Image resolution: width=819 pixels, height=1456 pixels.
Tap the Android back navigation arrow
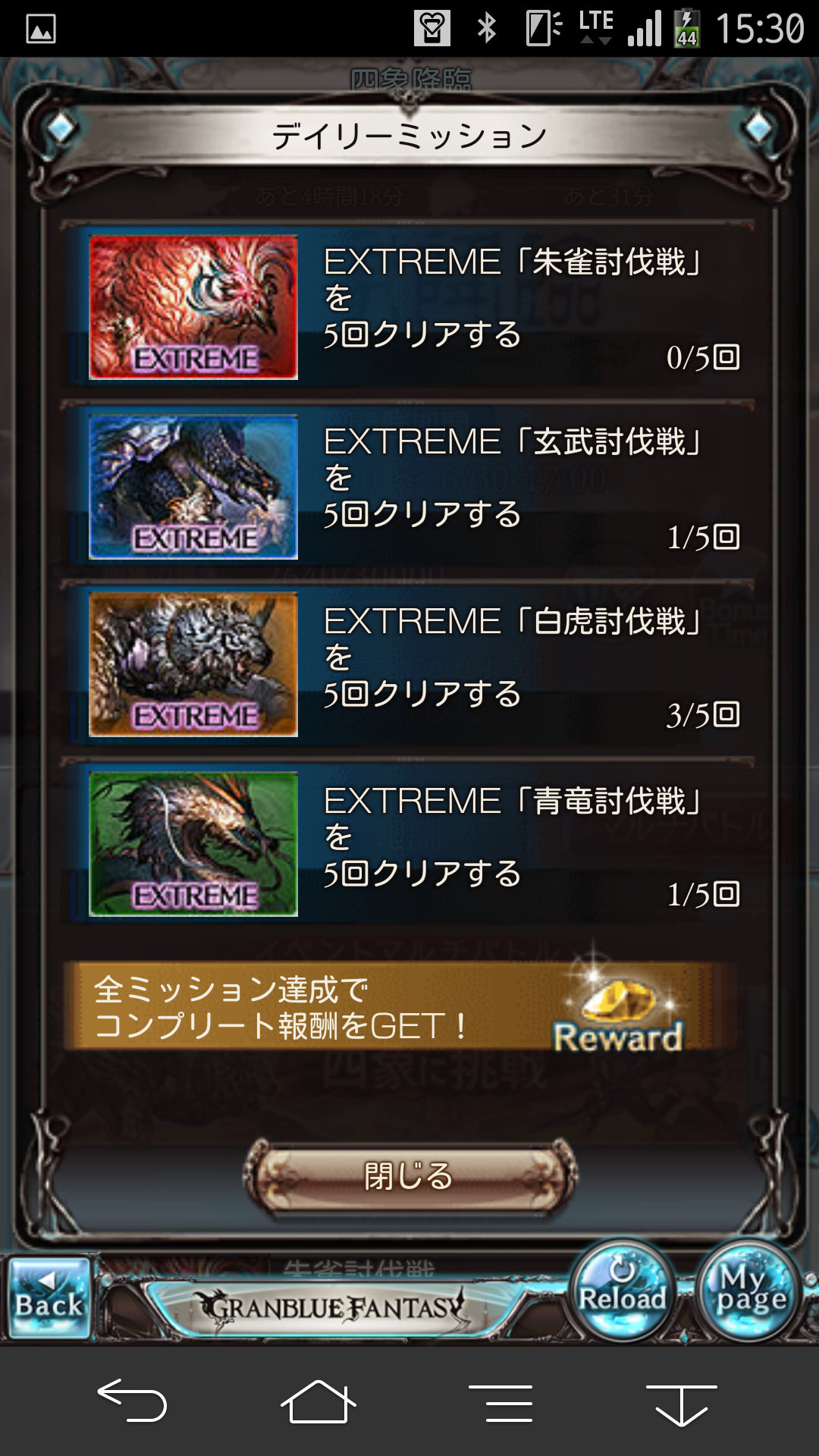coord(132,1400)
